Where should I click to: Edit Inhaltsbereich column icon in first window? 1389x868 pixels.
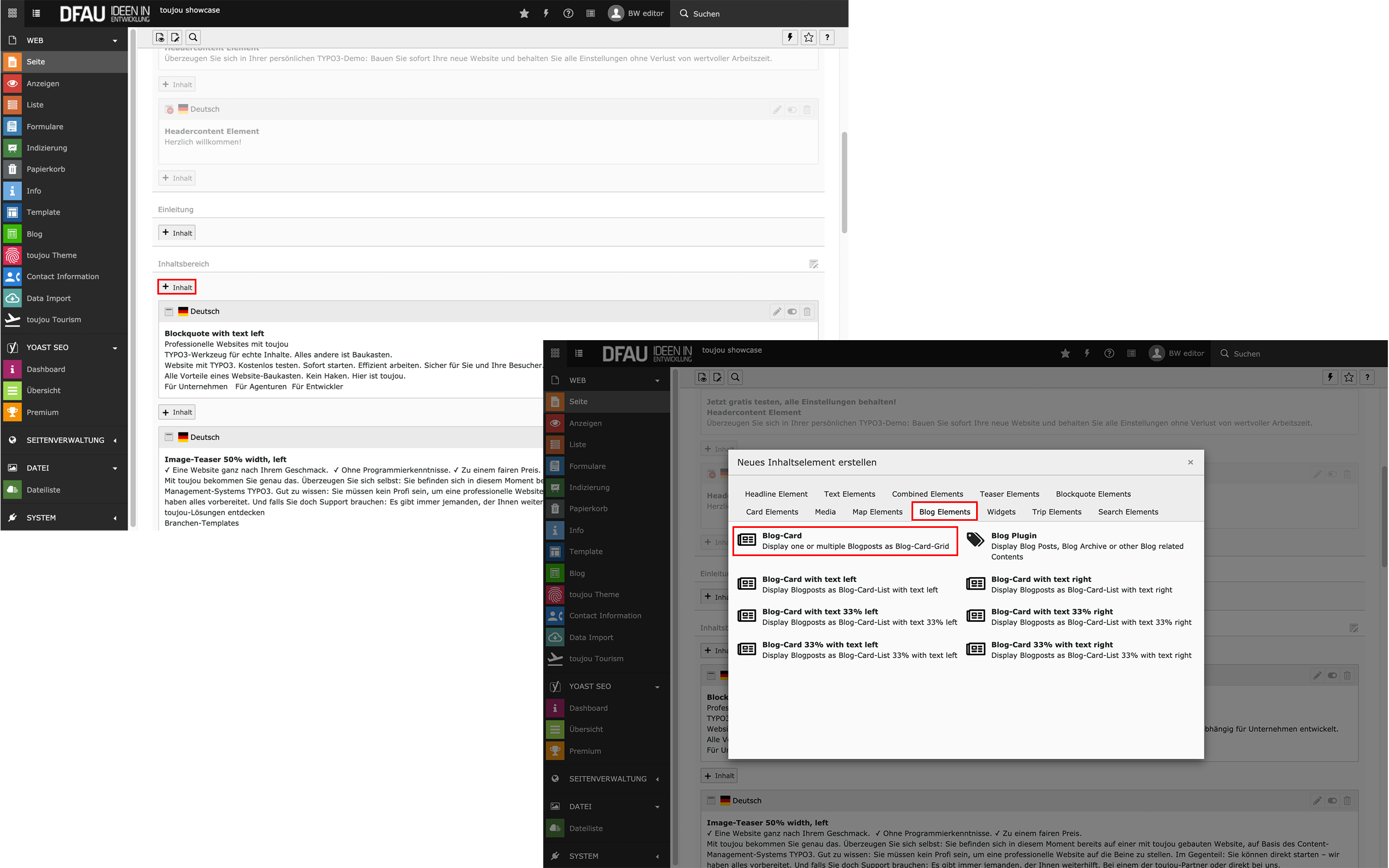tap(813, 264)
